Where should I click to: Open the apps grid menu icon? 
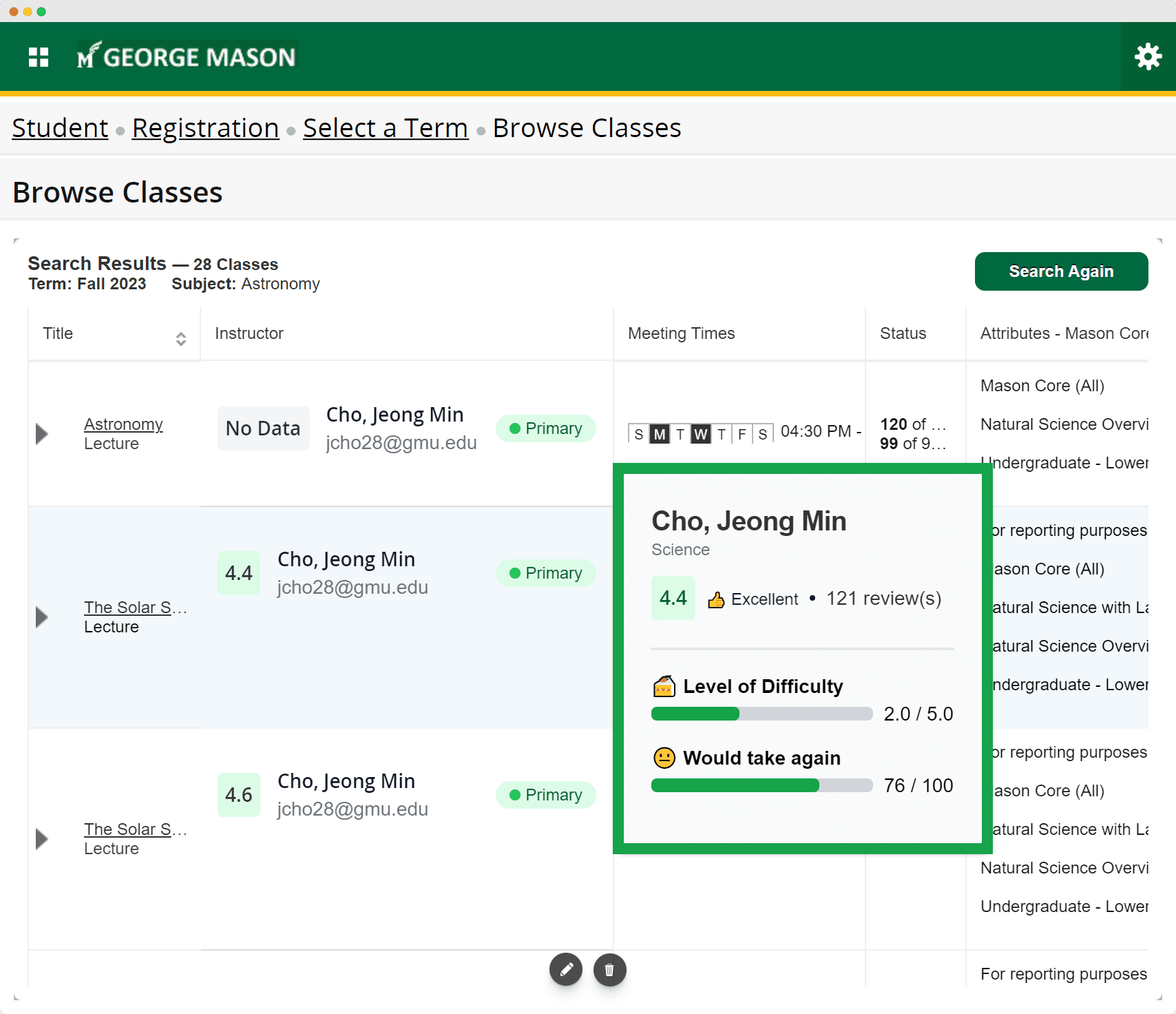click(39, 57)
